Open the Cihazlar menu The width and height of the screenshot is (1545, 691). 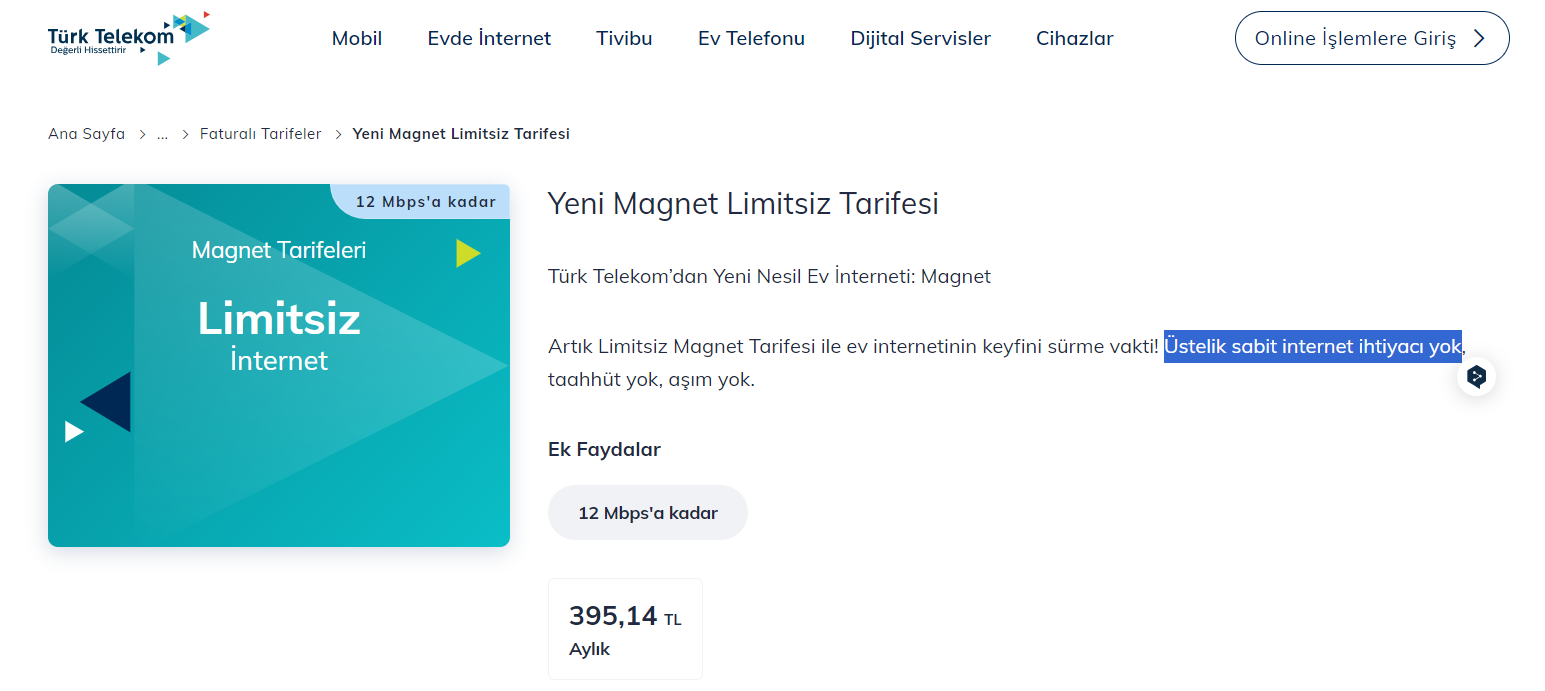tap(1074, 39)
